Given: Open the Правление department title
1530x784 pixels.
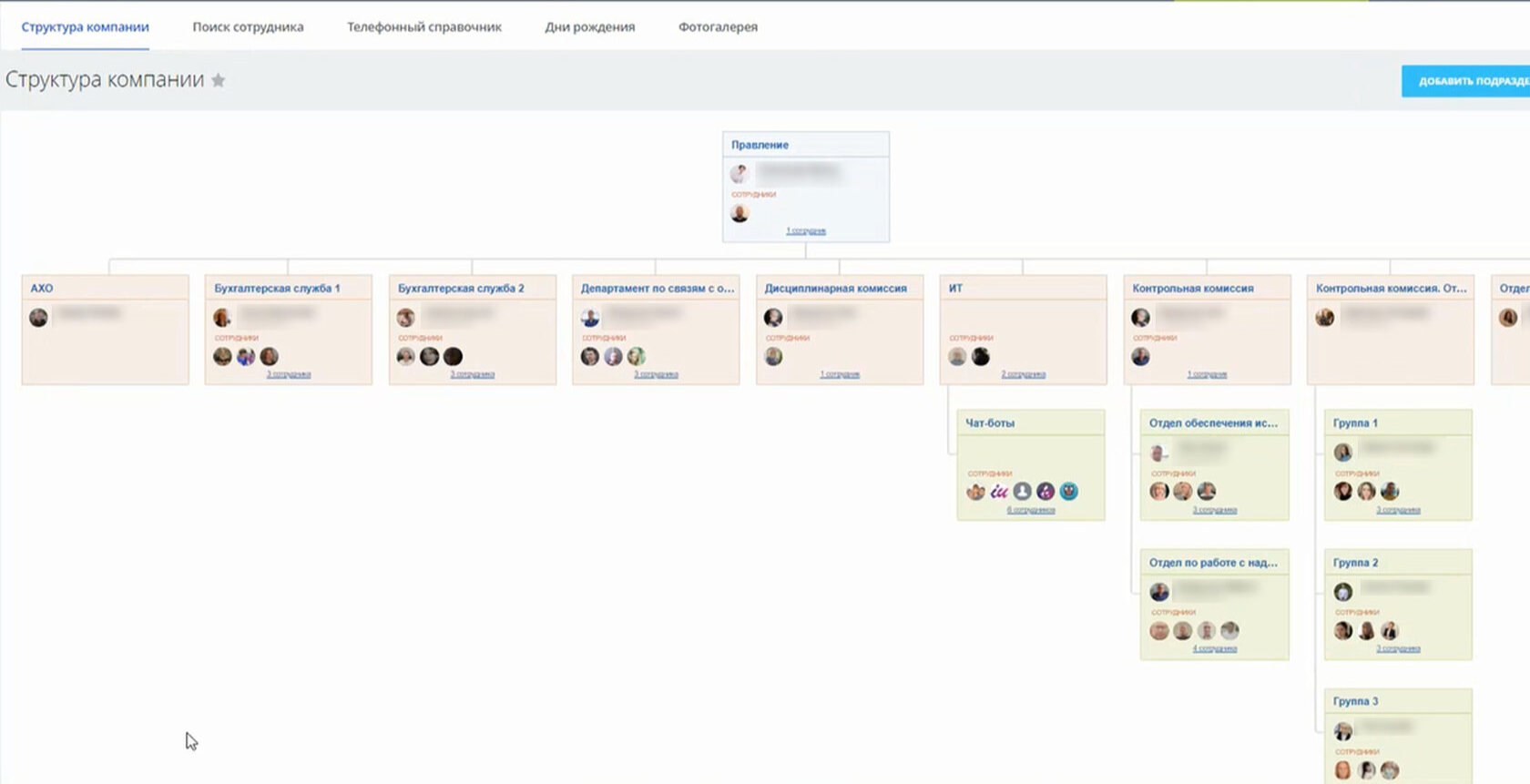Looking at the screenshot, I should (x=760, y=145).
